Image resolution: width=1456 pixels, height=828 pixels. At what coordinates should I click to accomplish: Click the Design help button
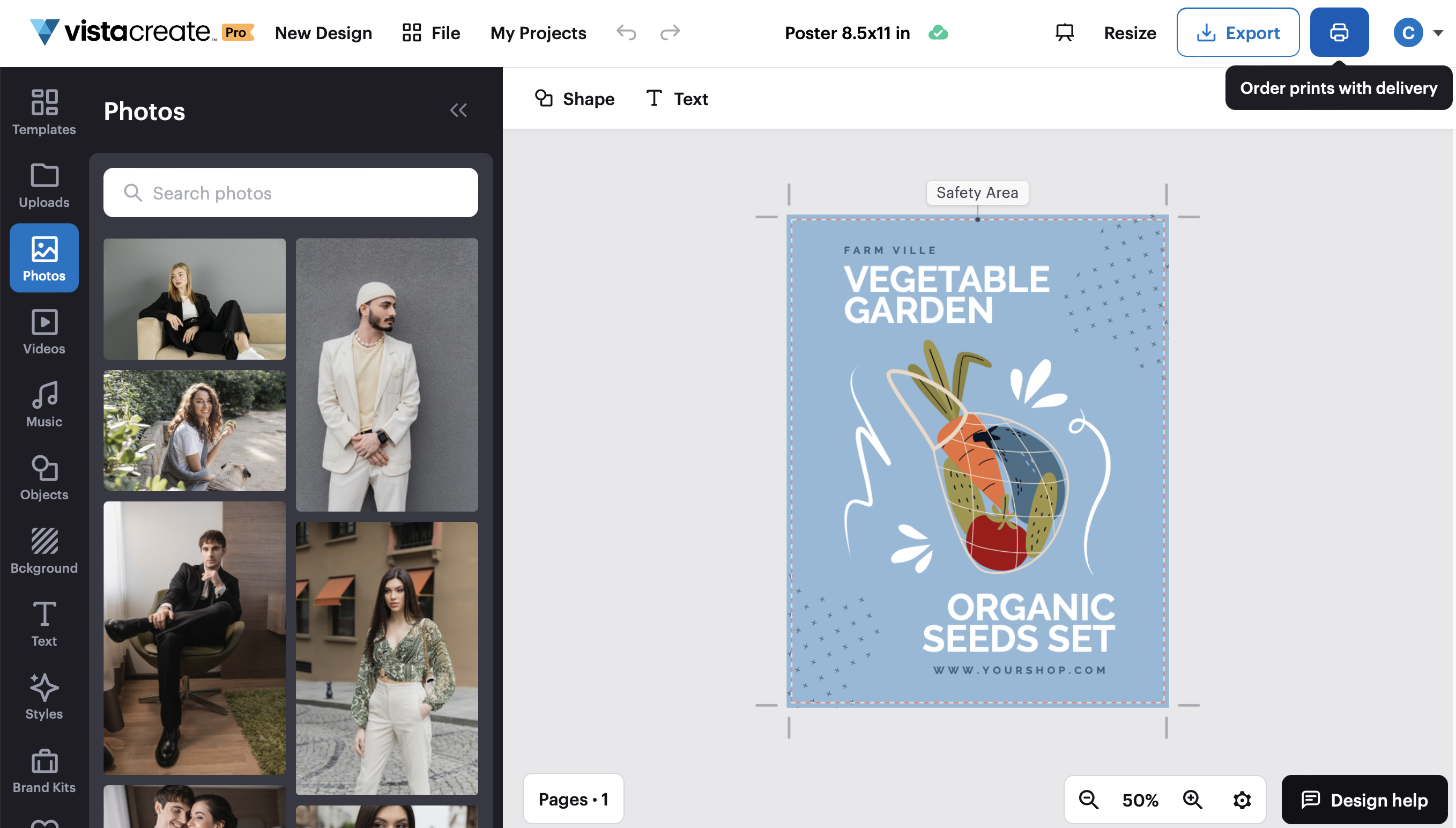(x=1363, y=799)
